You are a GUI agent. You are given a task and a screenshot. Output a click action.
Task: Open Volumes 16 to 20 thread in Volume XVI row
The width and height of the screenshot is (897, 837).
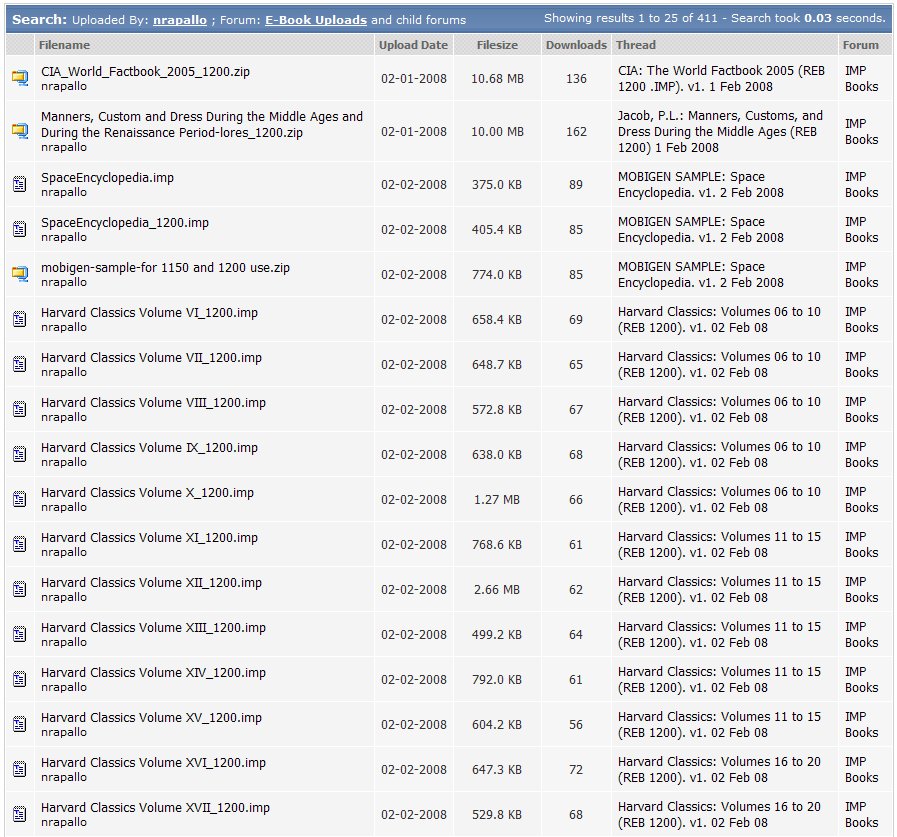click(x=719, y=769)
